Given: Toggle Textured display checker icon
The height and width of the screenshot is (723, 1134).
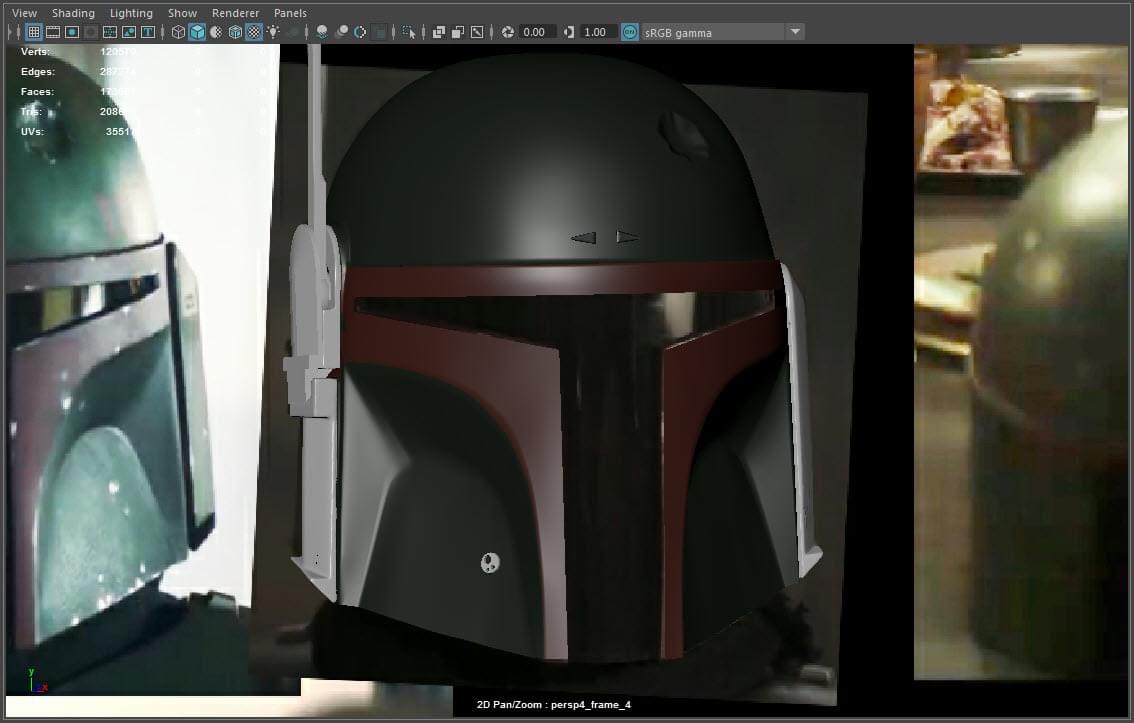Looking at the screenshot, I should tap(254, 32).
